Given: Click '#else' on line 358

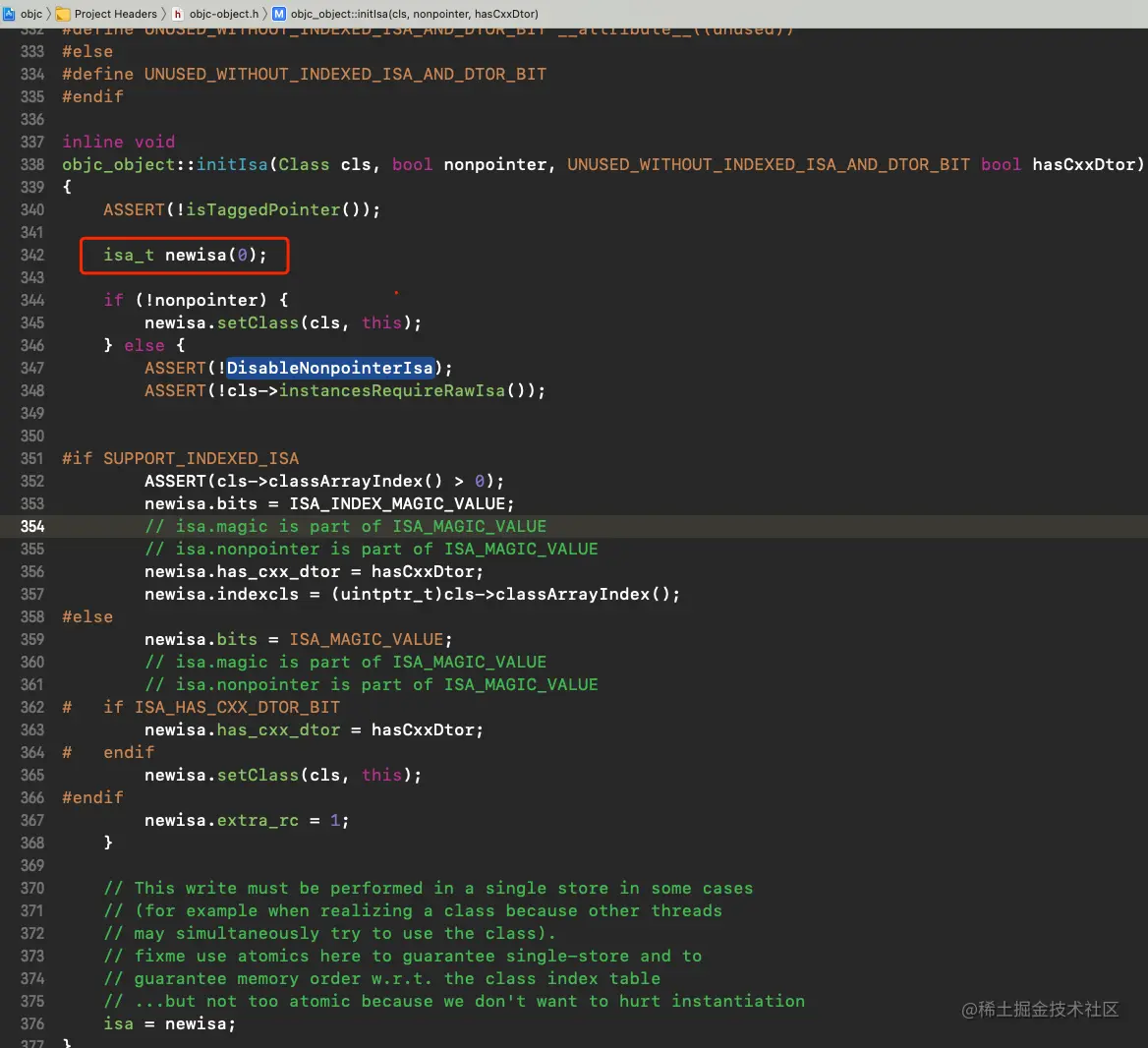Looking at the screenshot, I should 87,616.
